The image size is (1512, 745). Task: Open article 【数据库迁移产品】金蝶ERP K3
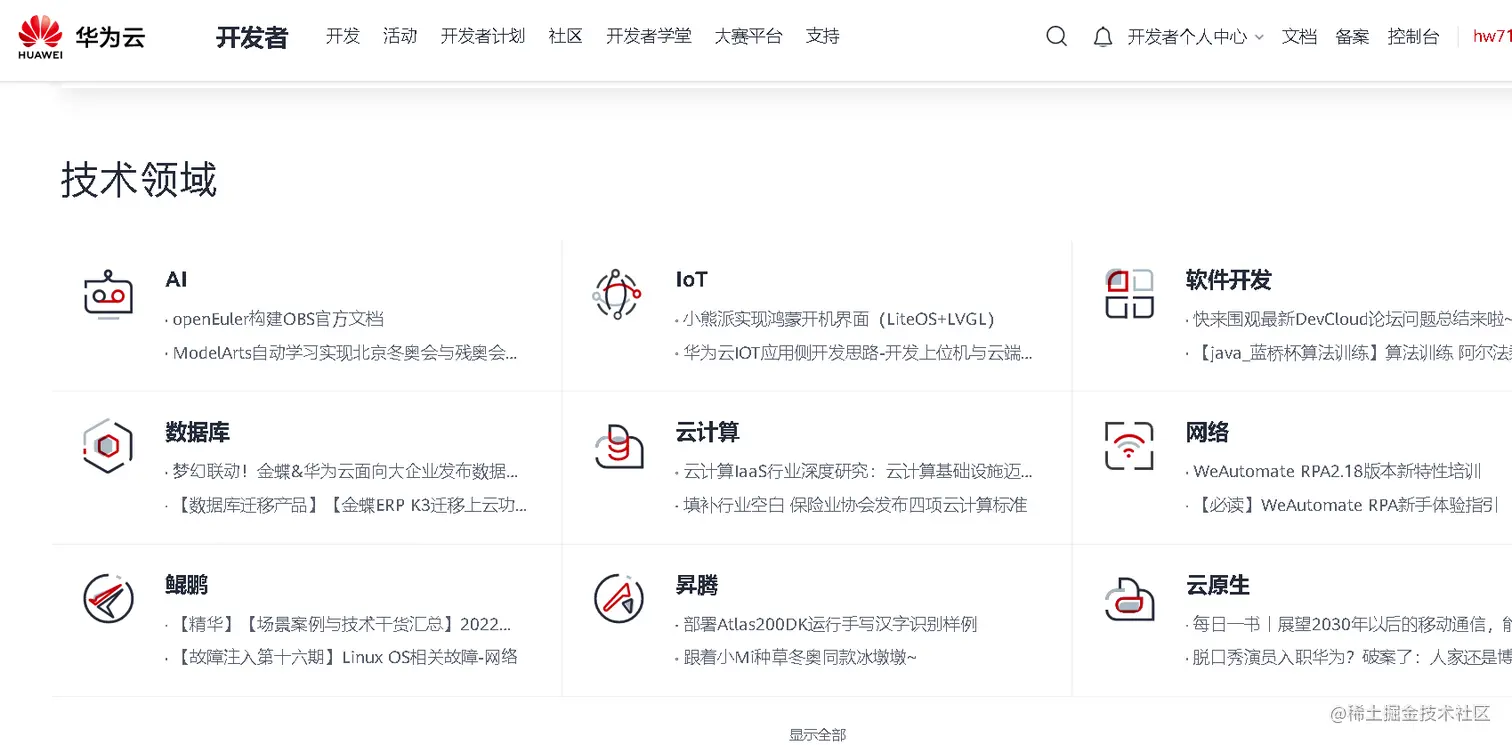coord(350,505)
